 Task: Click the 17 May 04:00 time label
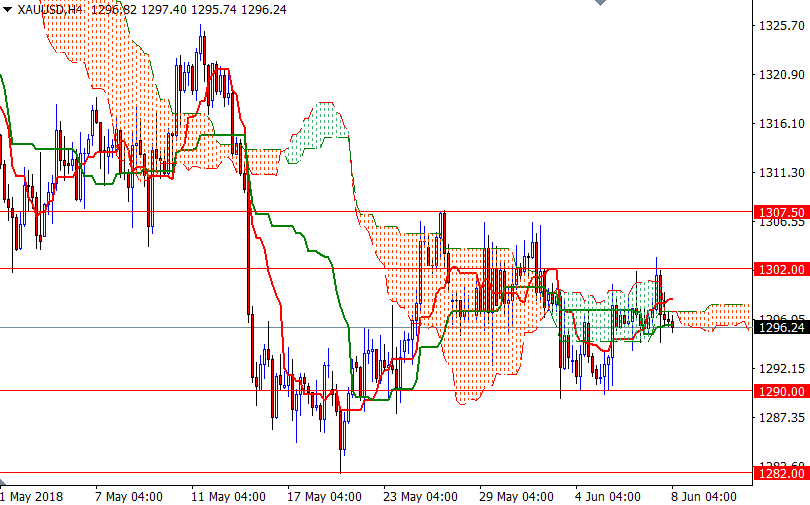click(324, 496)
